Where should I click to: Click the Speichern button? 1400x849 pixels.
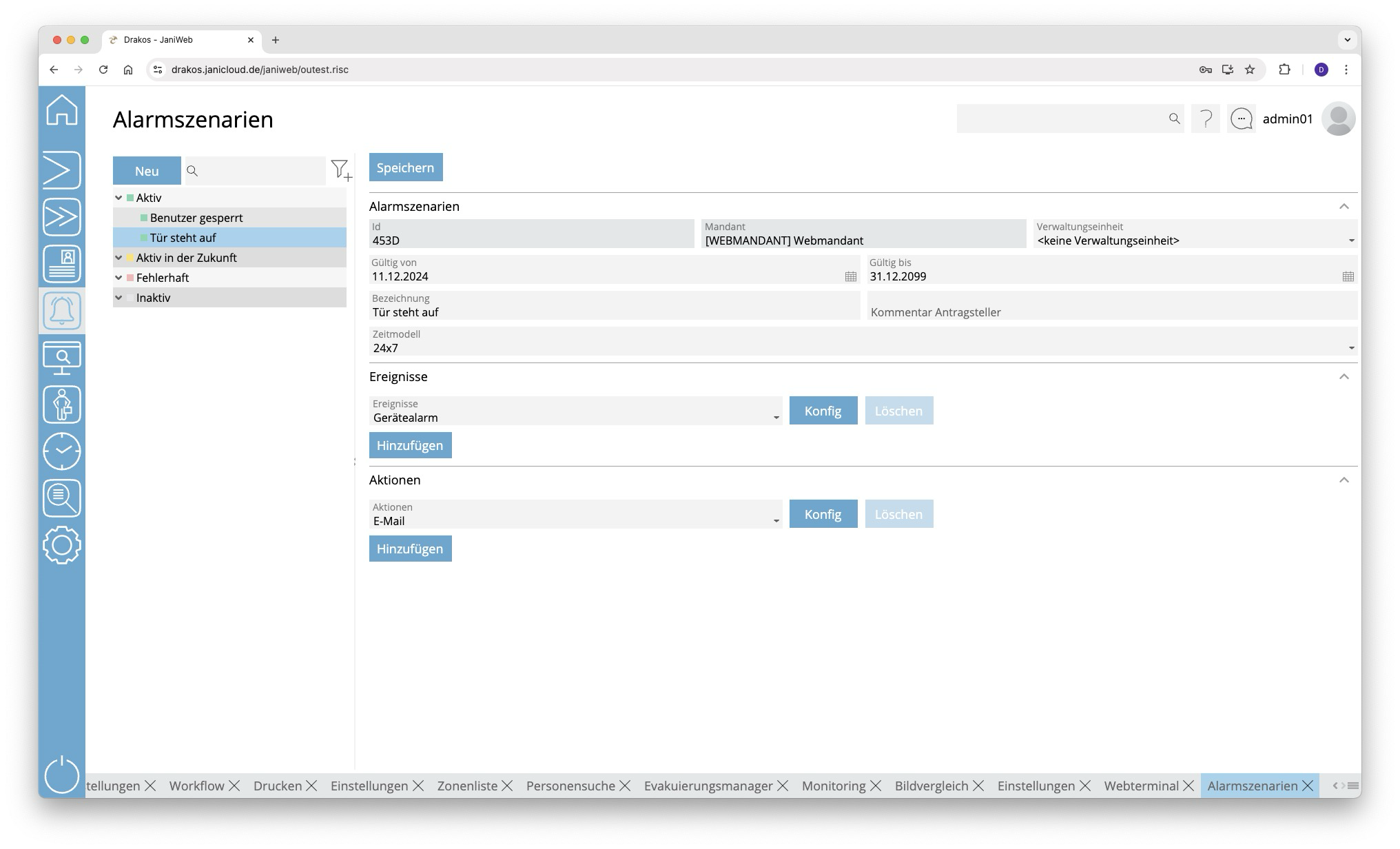[405, 167]
